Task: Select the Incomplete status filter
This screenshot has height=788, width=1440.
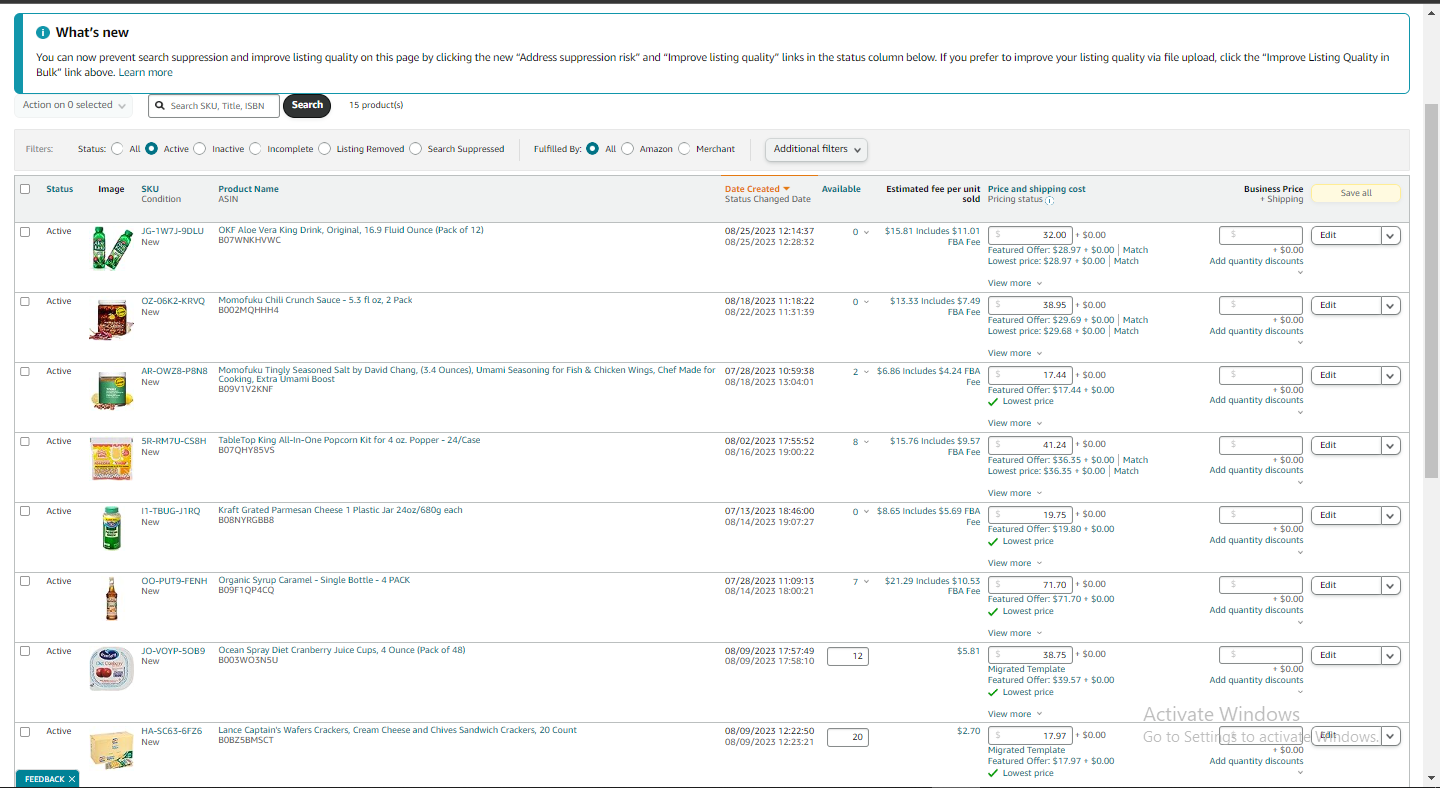Action: [256, 149]
